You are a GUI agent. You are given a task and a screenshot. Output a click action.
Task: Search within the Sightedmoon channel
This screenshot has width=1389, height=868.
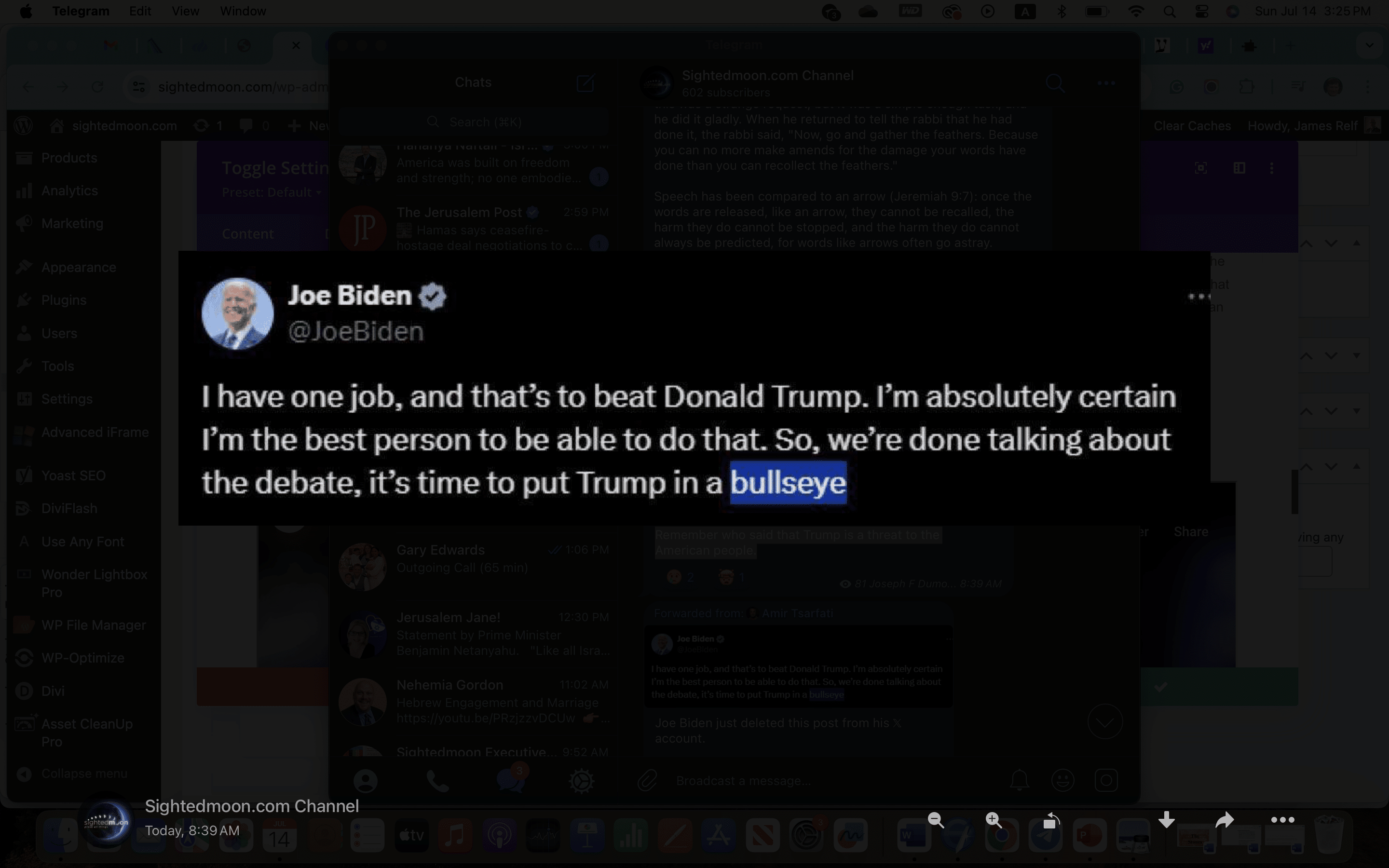(x=1055, y=83)
